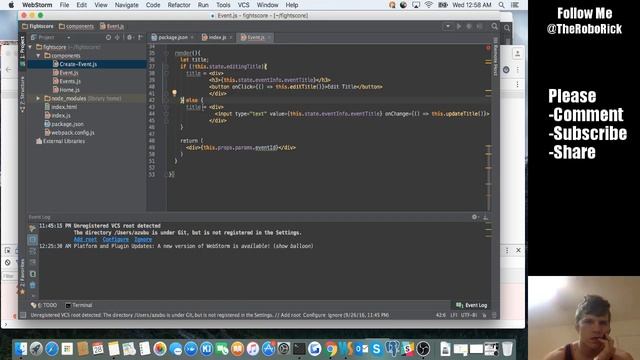Click the hide Event Log panel icon
The width and height of the screenshot is (640, 360).
(486, 217)
